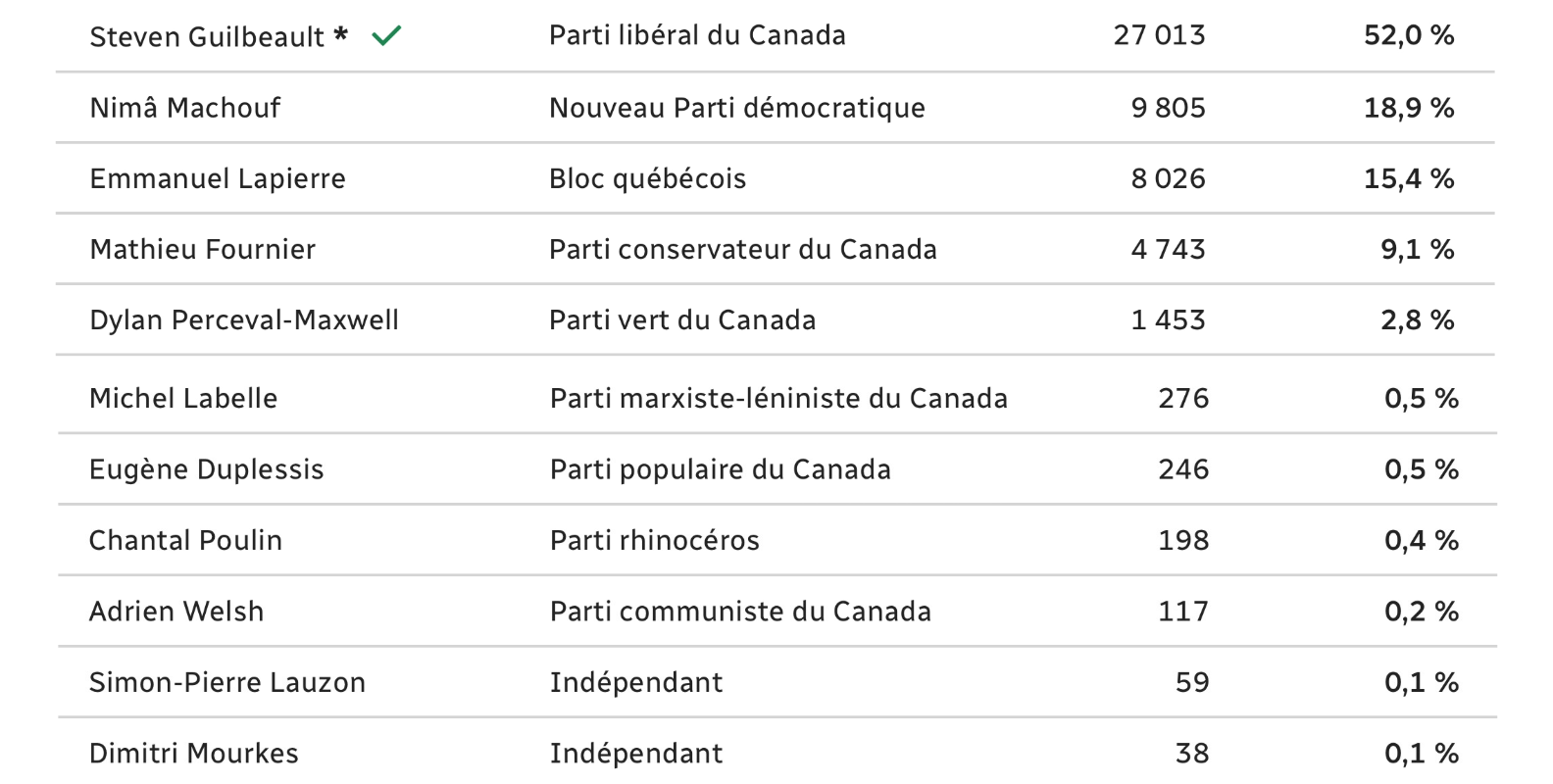This screenshot has height=784, width=1553.
Task: Select Dylan Perceval-Maxwell row name
Action: click(x=244, y=320)
